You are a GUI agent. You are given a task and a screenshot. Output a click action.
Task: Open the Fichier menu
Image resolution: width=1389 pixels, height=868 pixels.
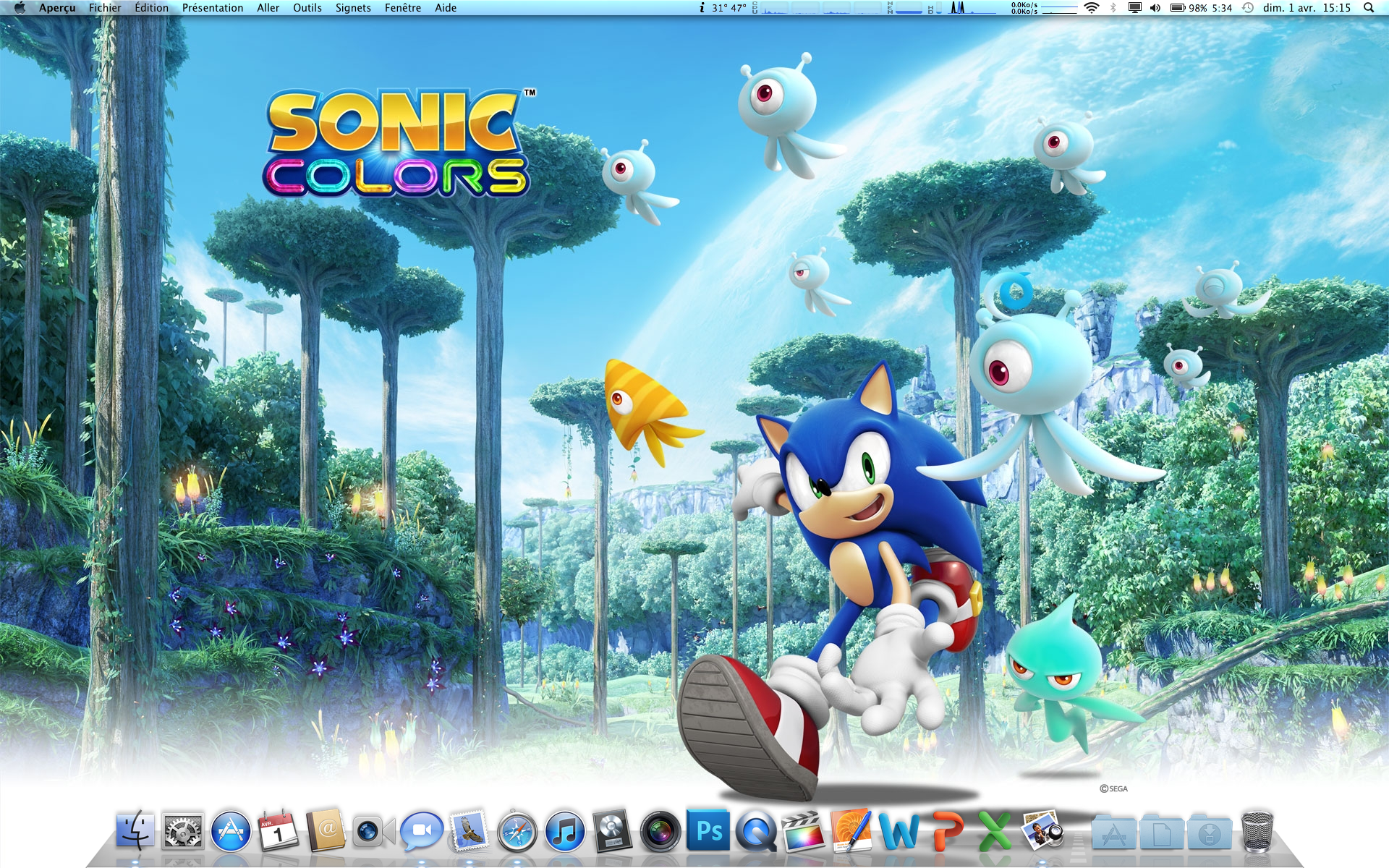105,8
